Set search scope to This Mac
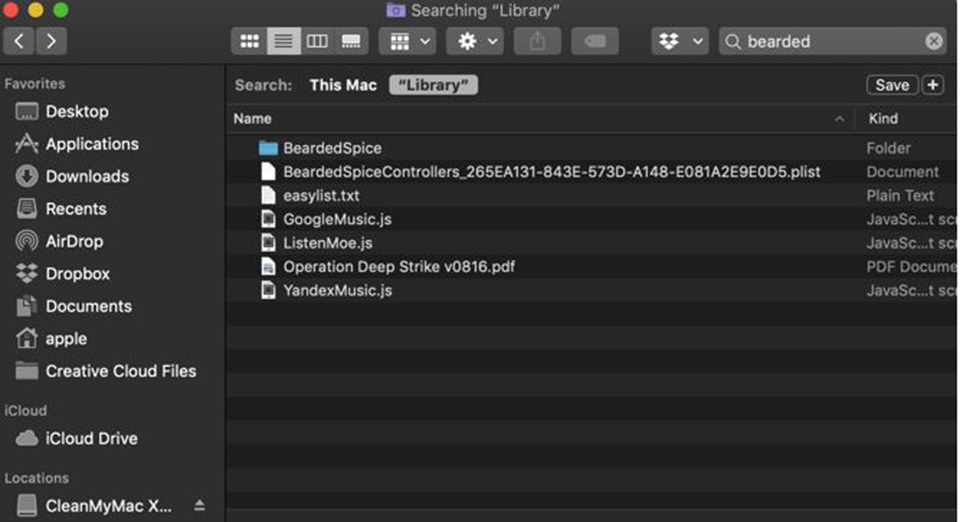 coord(343,85)
